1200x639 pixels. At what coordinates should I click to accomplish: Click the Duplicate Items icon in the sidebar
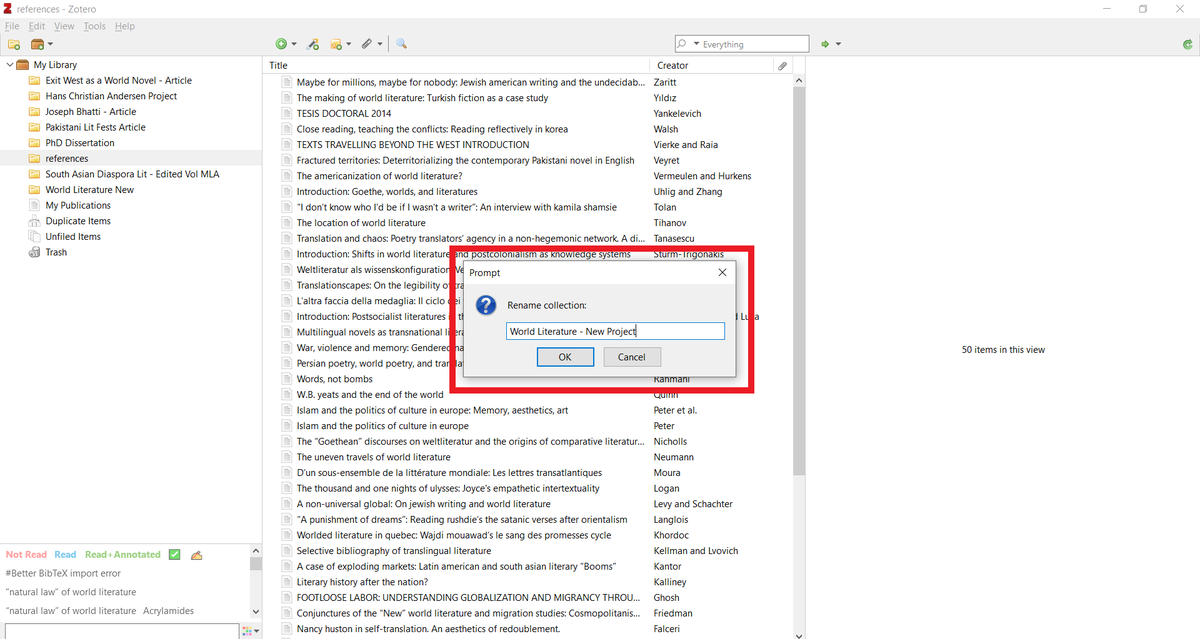pyautogui.click(x=35, y=221)
